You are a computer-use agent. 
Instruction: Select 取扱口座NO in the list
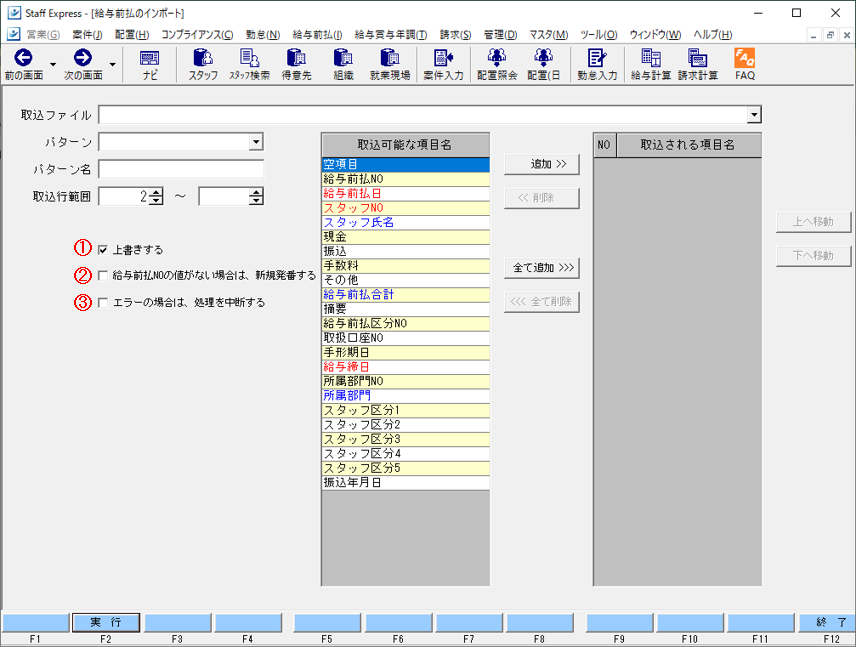pyautogui.click(x=406, y=338)
